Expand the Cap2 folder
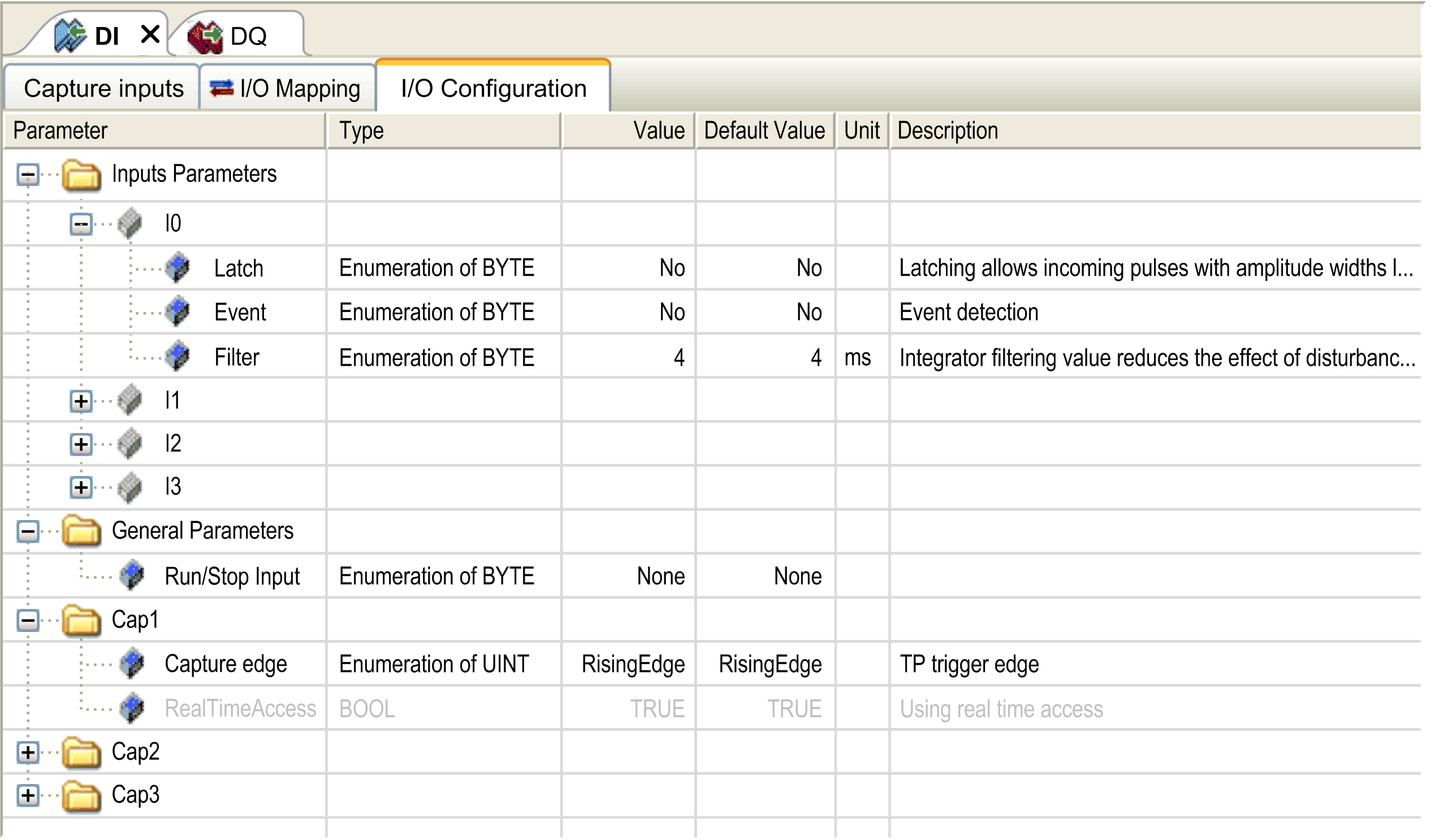Image resolution: width=1431 pixels, height=840 pixels. click(x=28, y=754)
